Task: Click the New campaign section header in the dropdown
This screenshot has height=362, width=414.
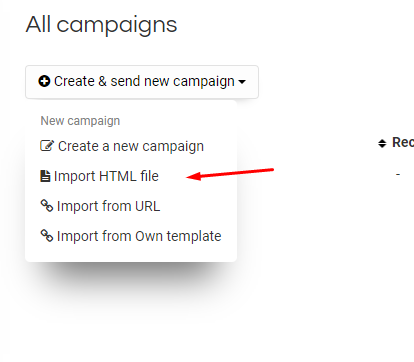Action: coord(80,121)
